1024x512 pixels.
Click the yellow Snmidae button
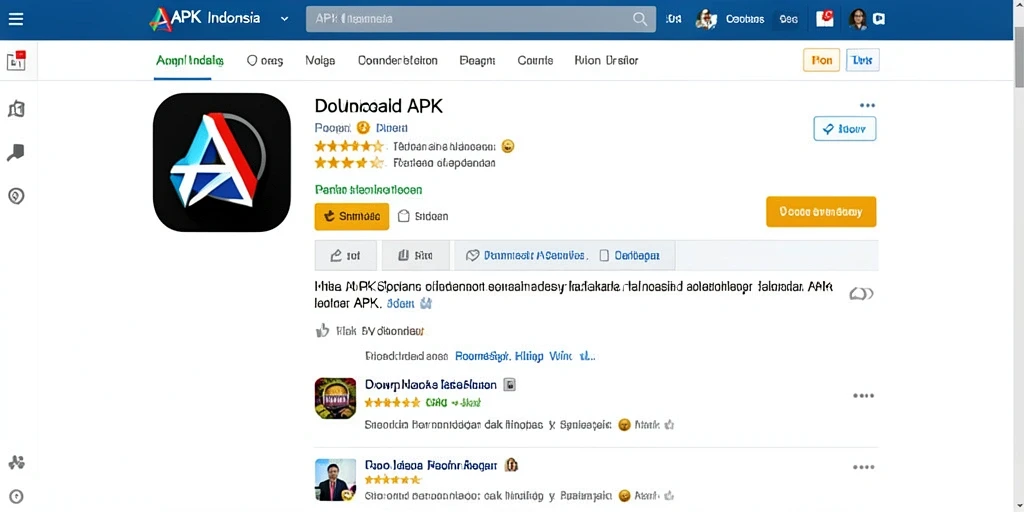click(351, 216)
